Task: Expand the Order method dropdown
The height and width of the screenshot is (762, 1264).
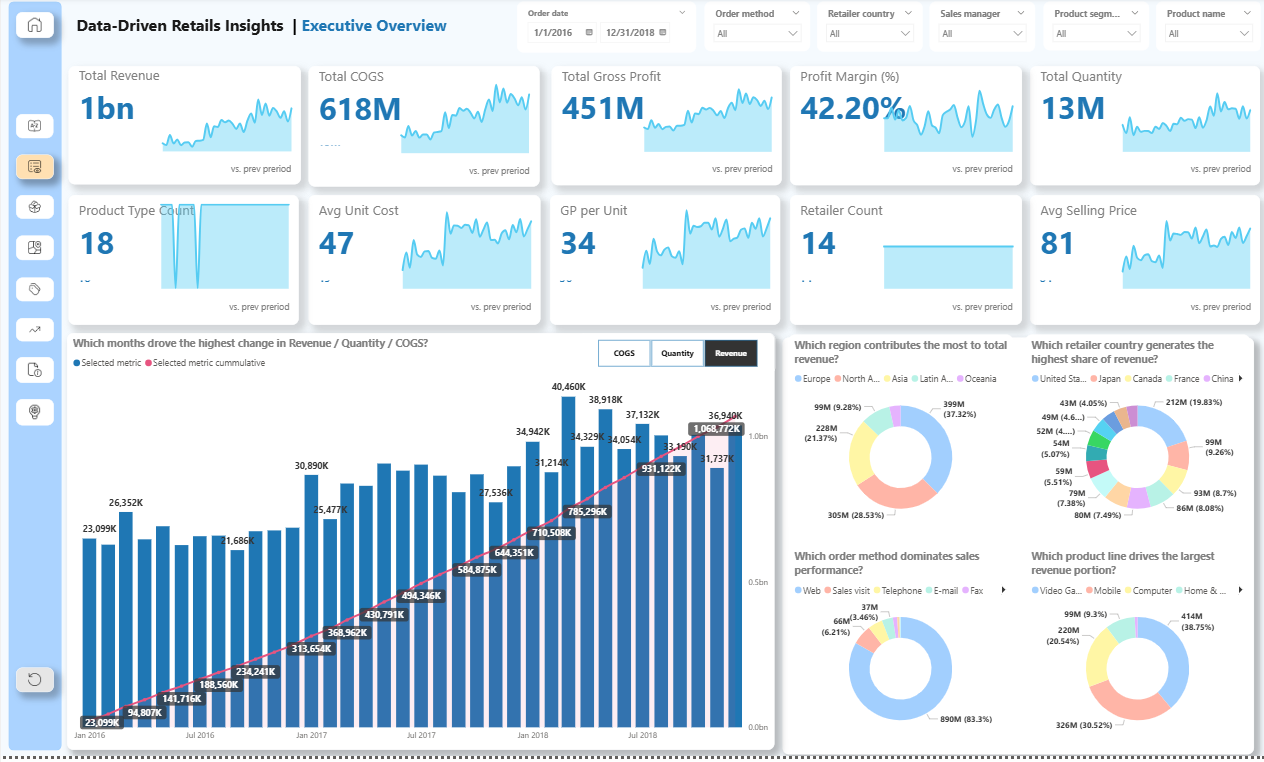Action: pyautogui.click(x=757, y=34)
